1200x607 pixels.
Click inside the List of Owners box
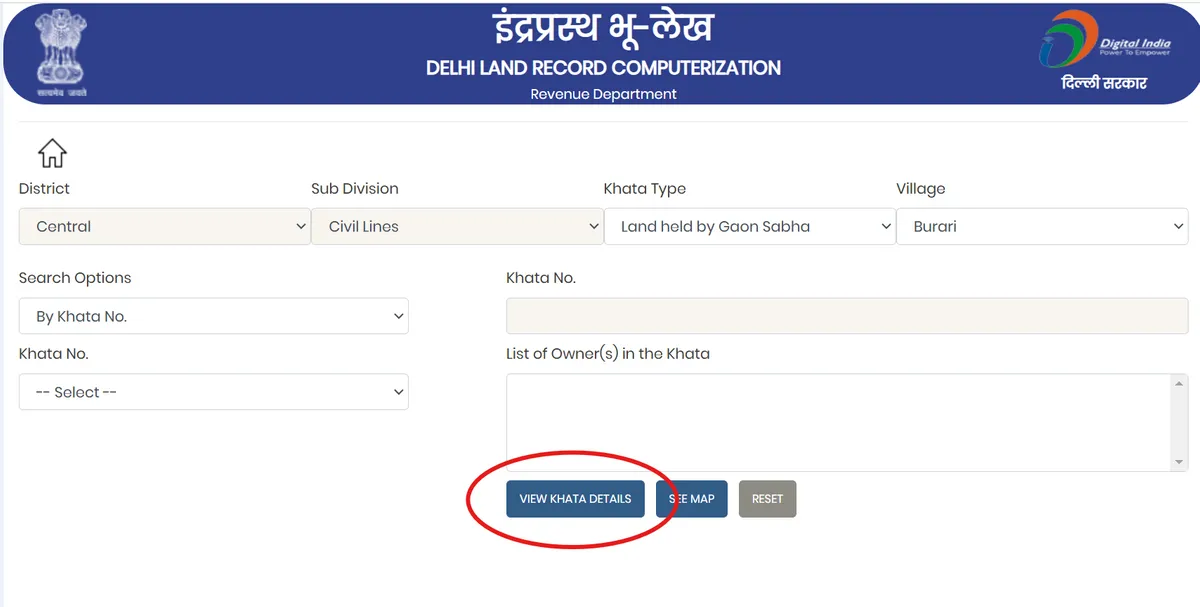tap(838, 422)
